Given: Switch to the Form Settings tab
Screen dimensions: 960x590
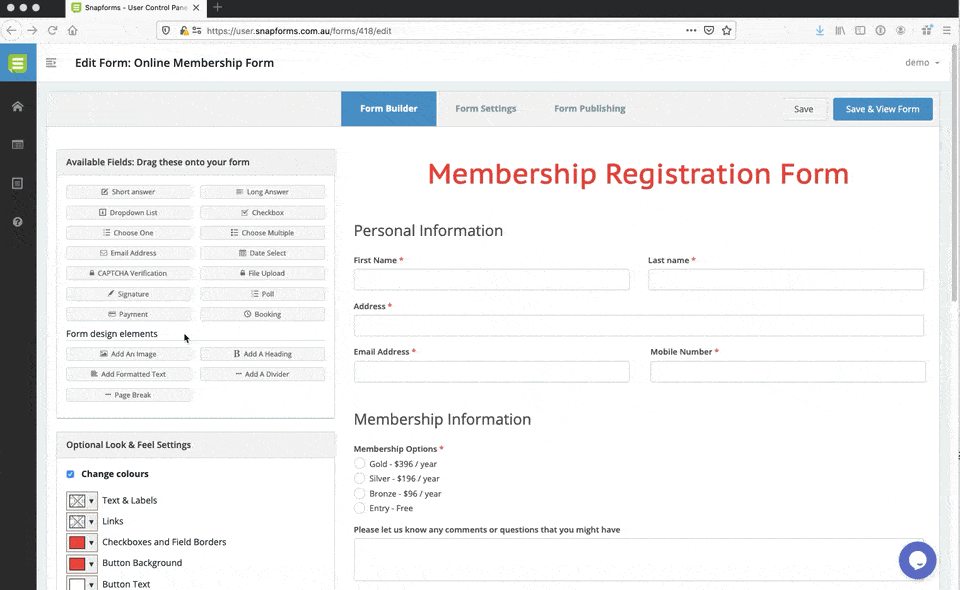Looking at the screenshot, I should (x=486, y=108).
